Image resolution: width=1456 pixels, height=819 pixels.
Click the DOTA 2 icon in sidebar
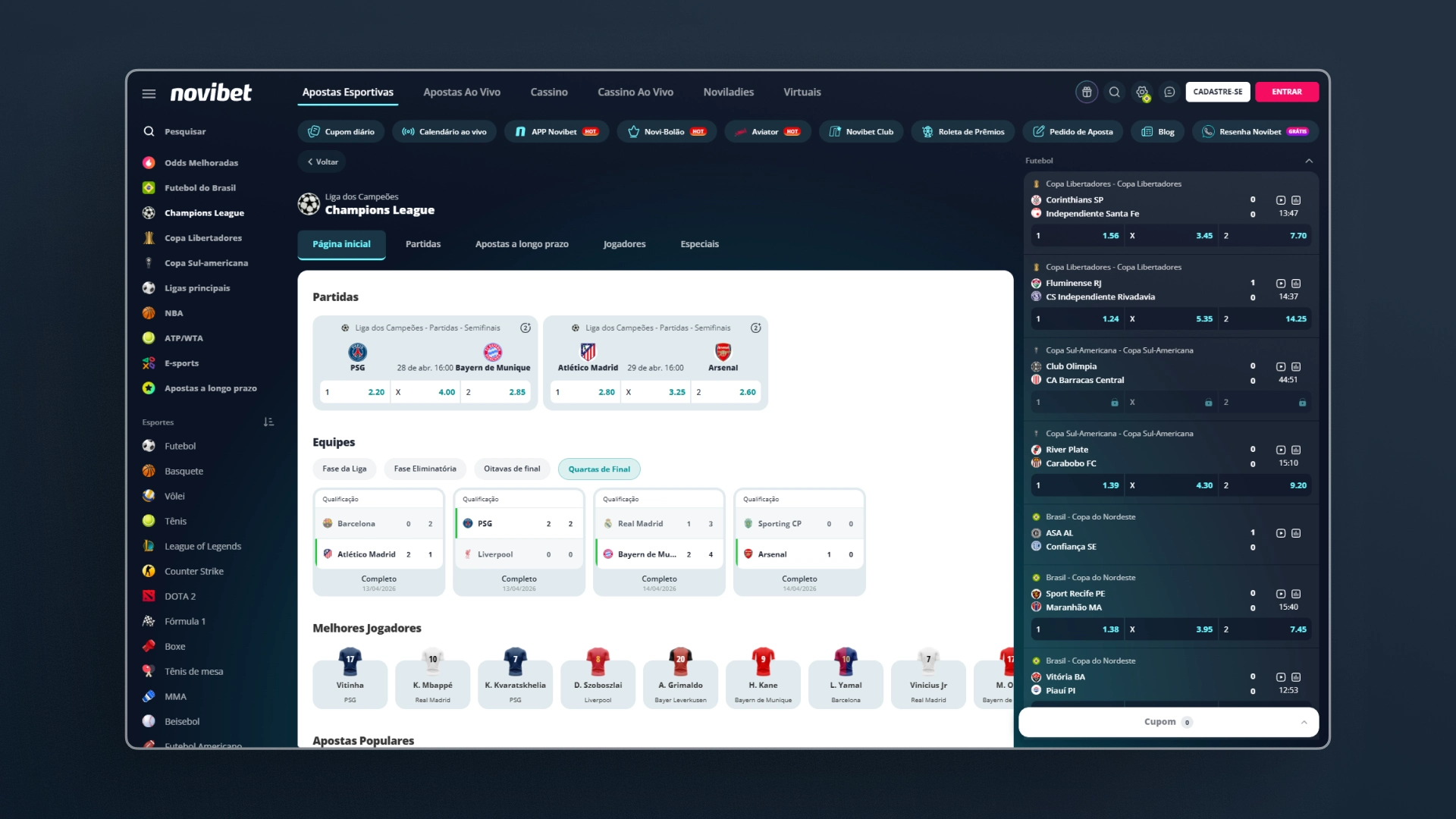click(x=149, y=596)
